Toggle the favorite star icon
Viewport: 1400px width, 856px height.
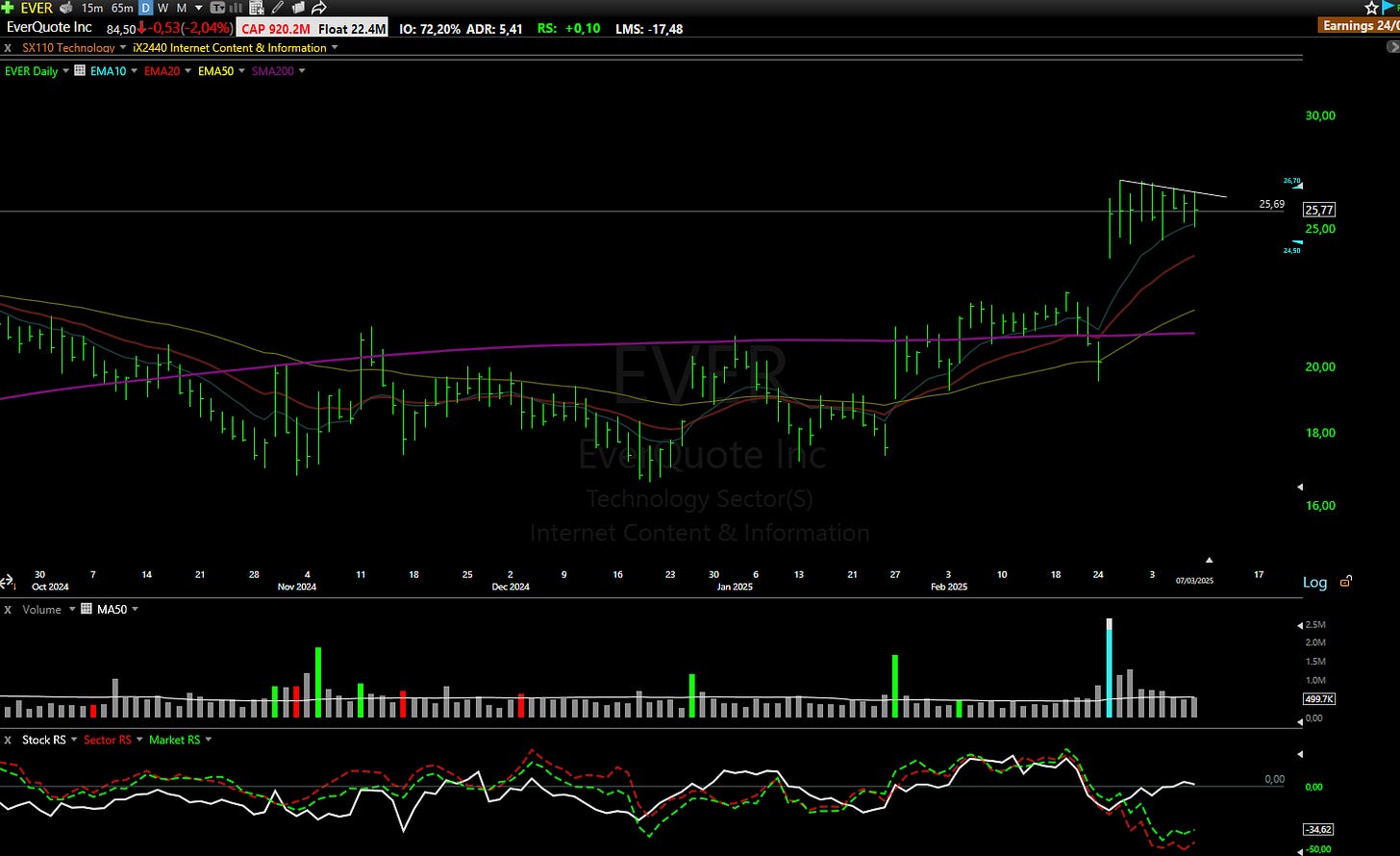(1371, 7)
